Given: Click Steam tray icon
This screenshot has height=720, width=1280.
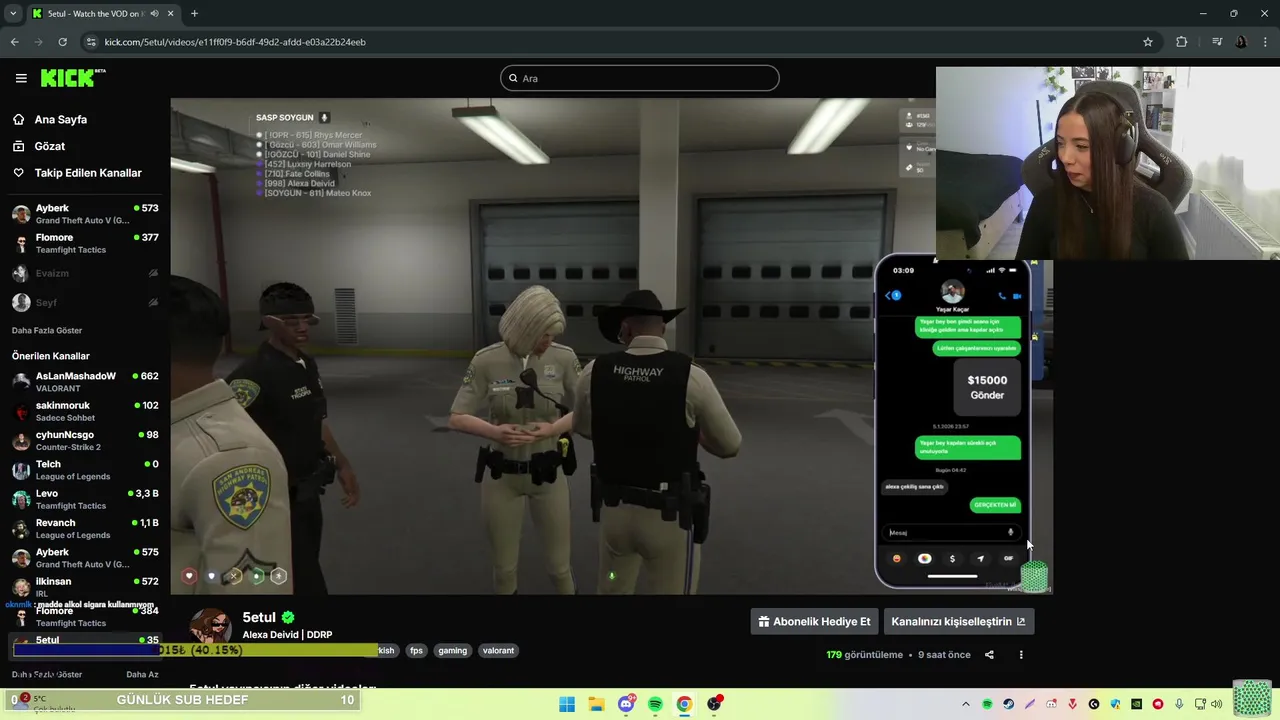Looking at the screenshot, I should [x=1008, y=704].
